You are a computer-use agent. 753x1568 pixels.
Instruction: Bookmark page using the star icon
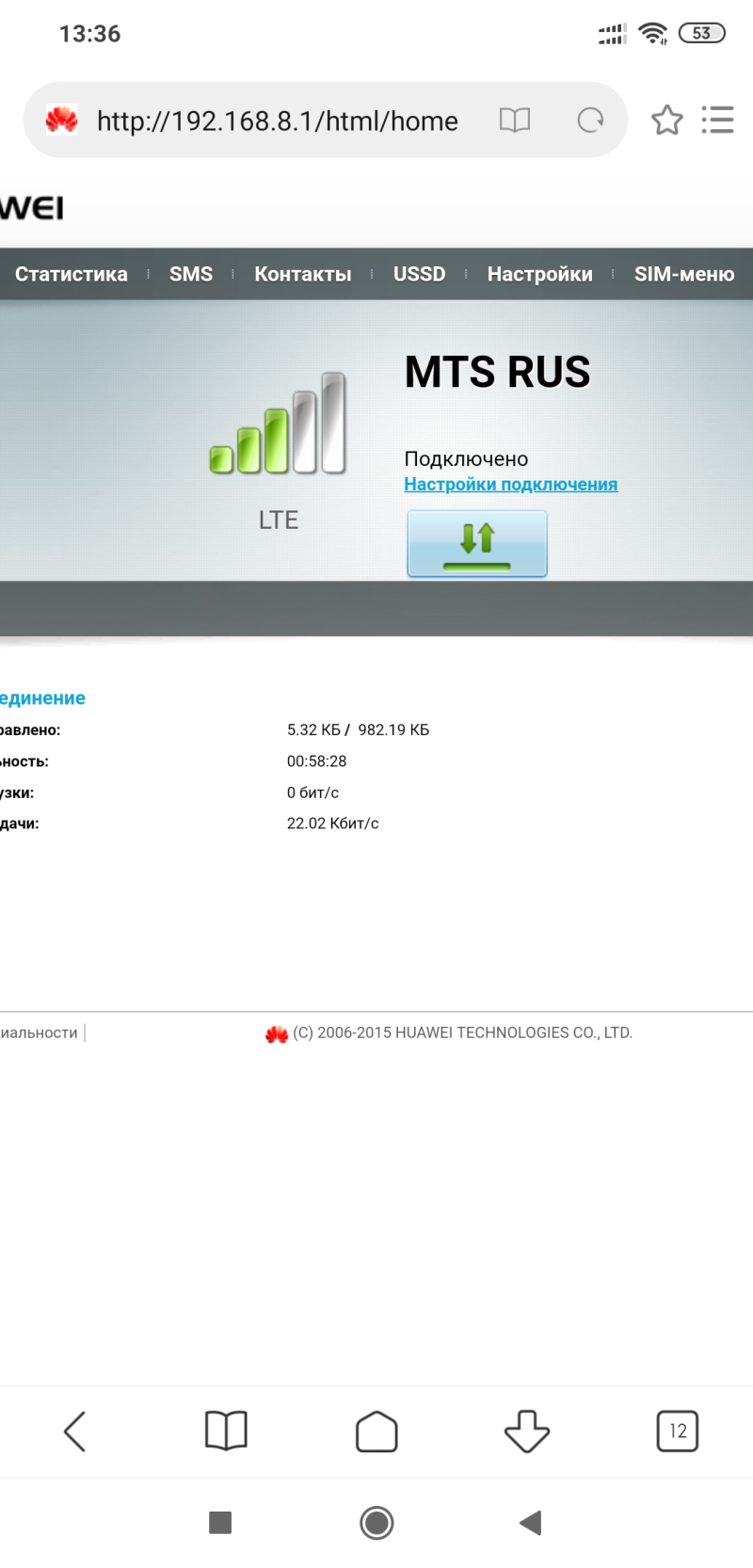coord(667,120)
